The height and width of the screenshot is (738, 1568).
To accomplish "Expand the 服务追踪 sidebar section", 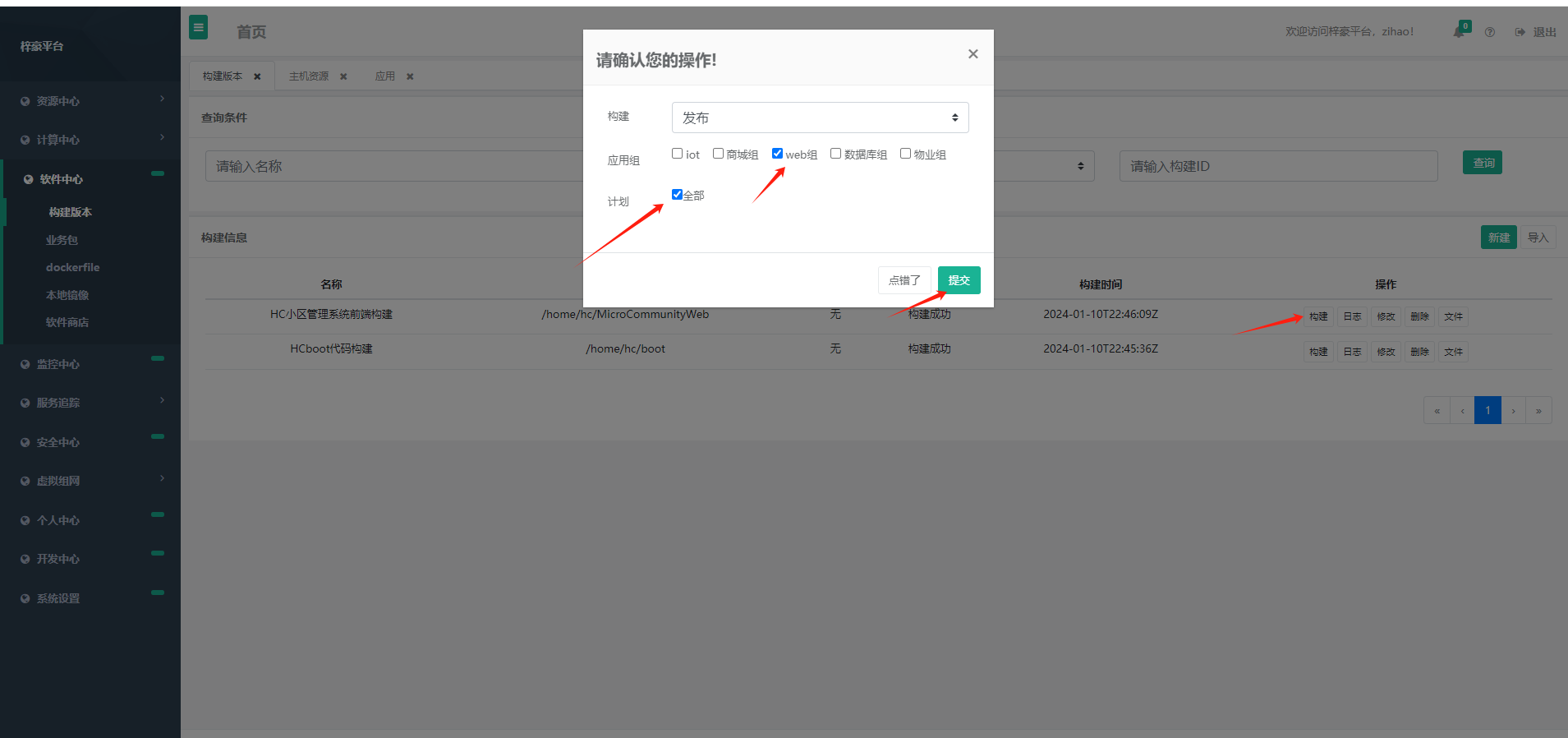I will click(x=90, y=403).
